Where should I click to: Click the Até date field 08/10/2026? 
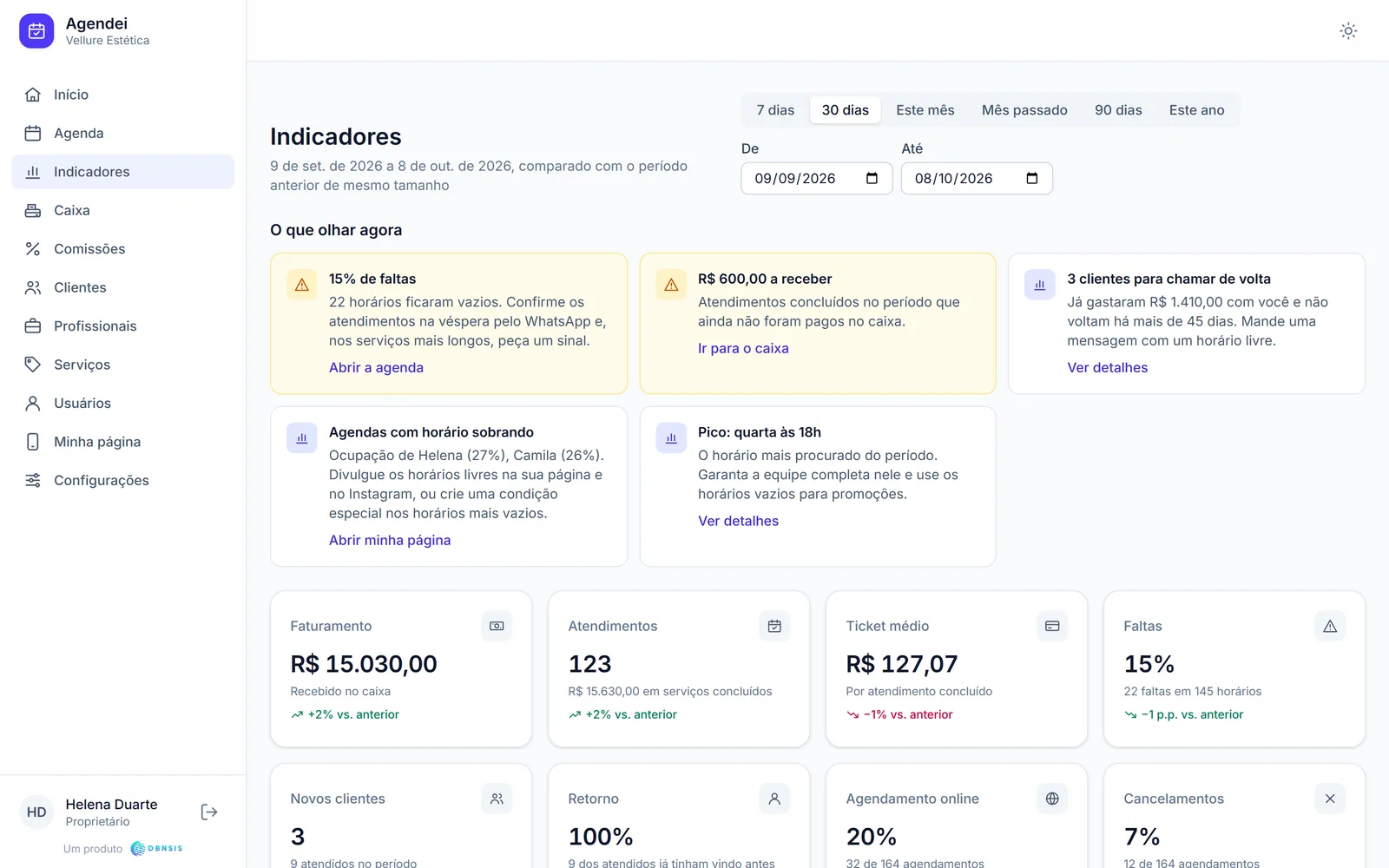tap(977, 179)
